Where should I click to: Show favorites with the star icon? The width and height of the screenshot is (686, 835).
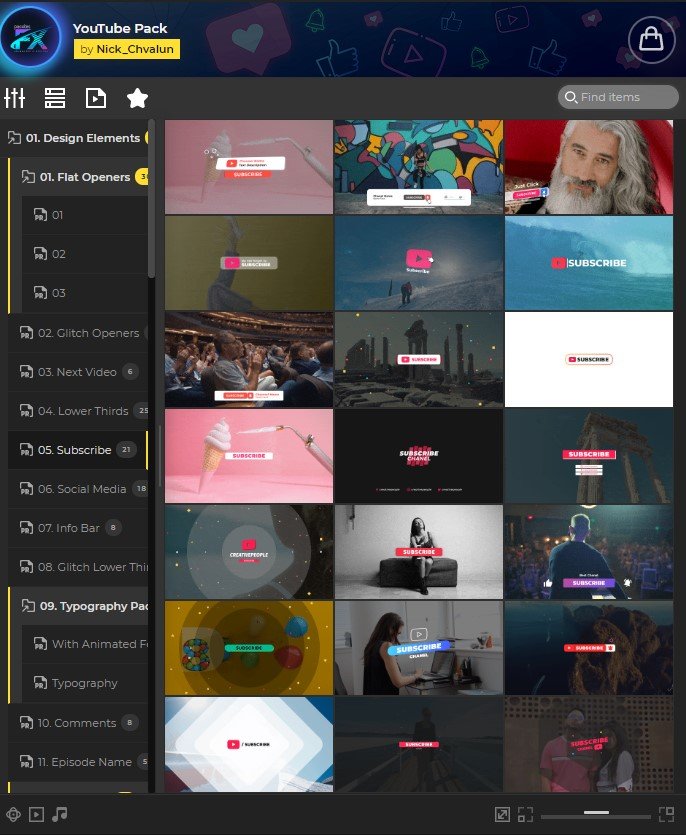(137, 98)
